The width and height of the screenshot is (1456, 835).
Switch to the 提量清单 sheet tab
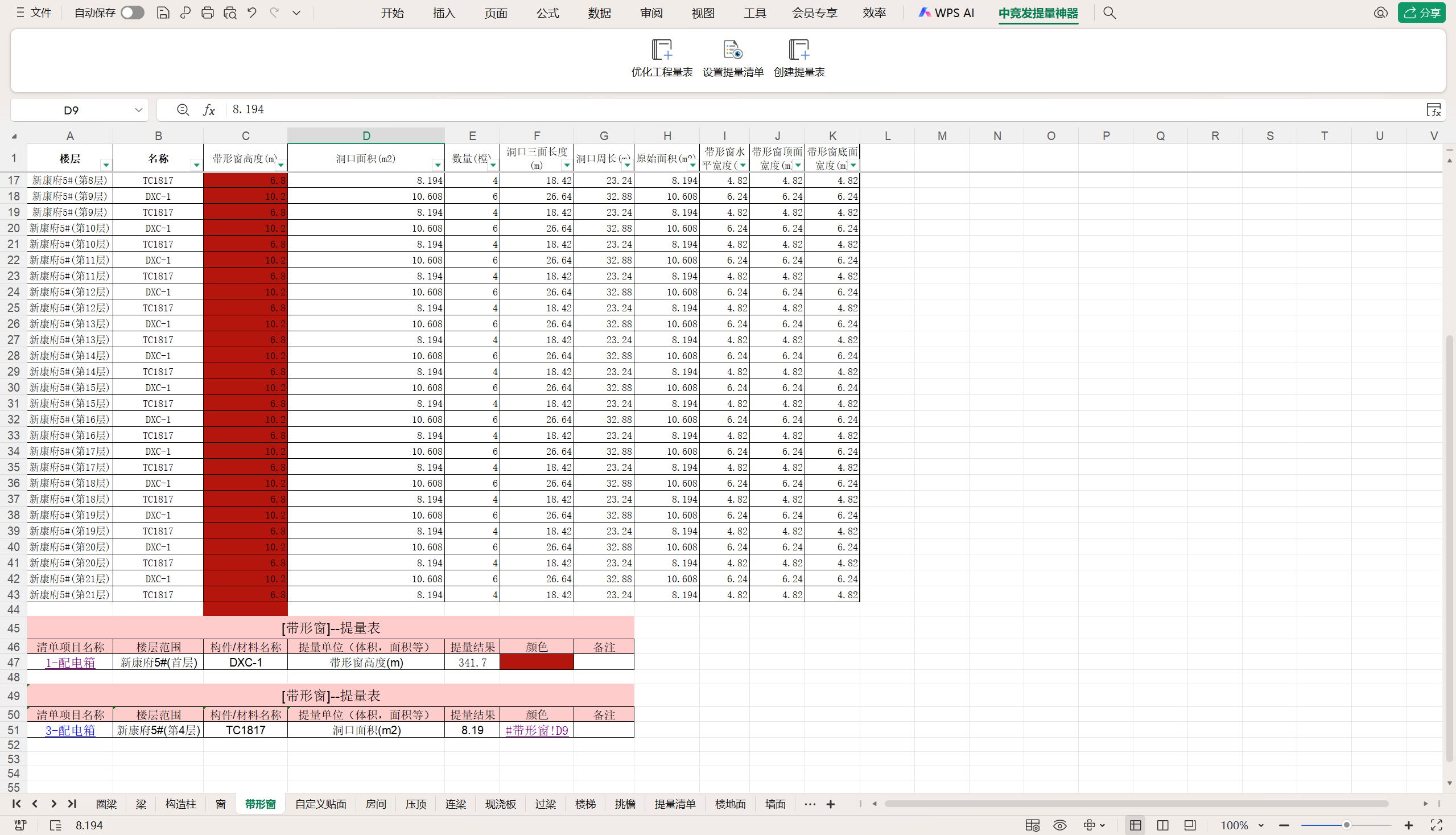pyautogui.click(x=675, y=804)
